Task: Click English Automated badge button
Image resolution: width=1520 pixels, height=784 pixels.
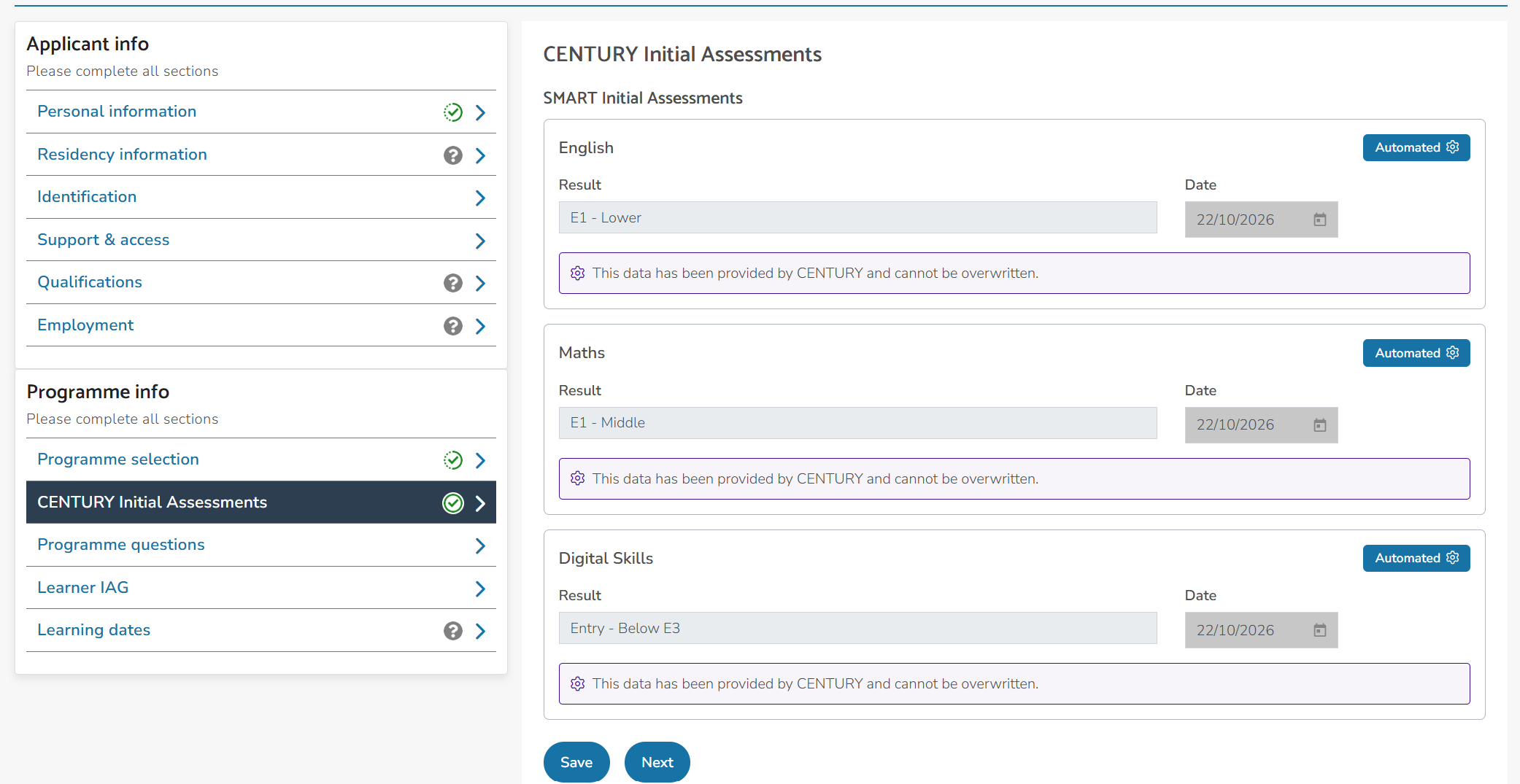Action: pos(1416,148)
